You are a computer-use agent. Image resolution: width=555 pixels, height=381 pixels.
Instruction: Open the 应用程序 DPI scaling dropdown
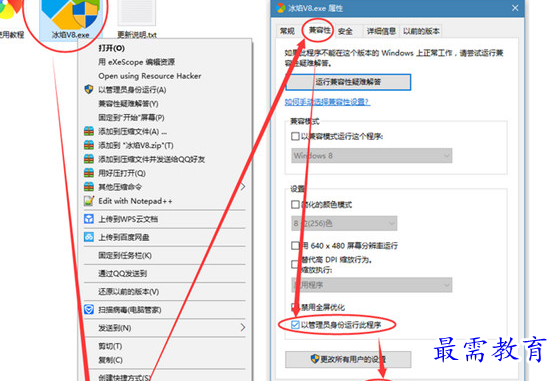[371, 285]
